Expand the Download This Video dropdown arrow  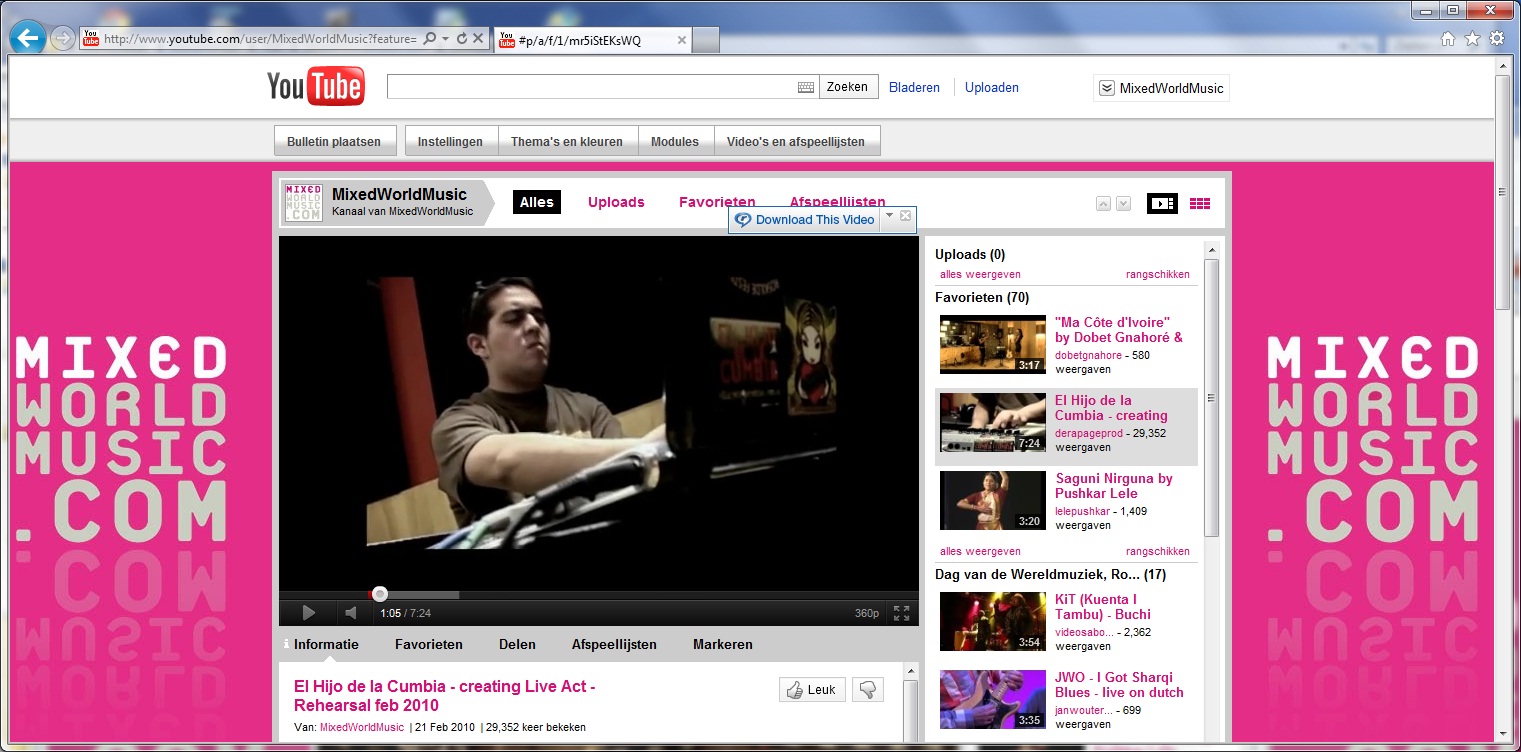coord(889,216)
